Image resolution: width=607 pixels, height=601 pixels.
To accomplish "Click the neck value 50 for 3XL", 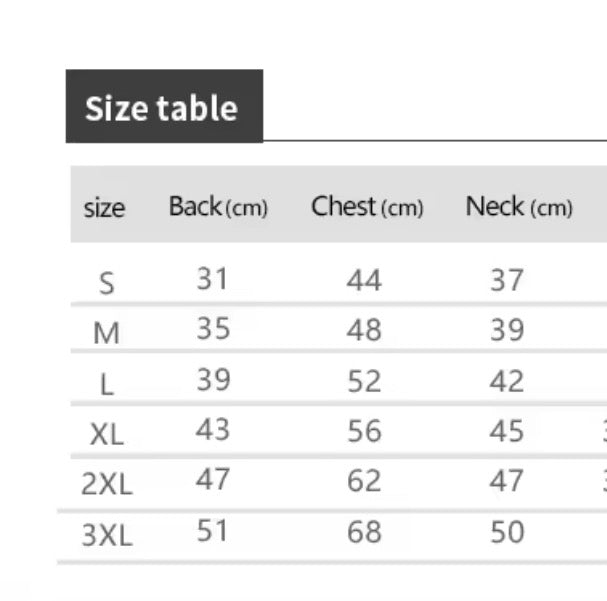I will (x=507, y=532).
